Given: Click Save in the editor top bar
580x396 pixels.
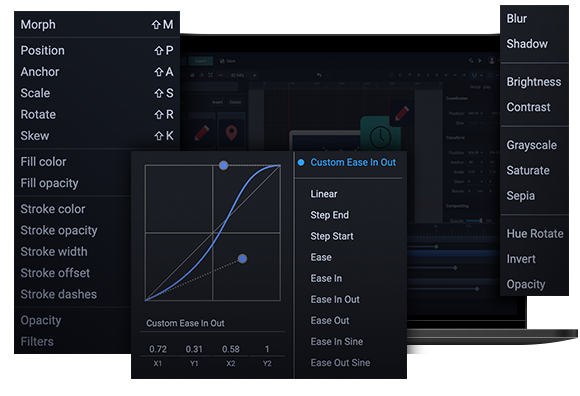Looking at the screenshot, I should pos(228,61).
